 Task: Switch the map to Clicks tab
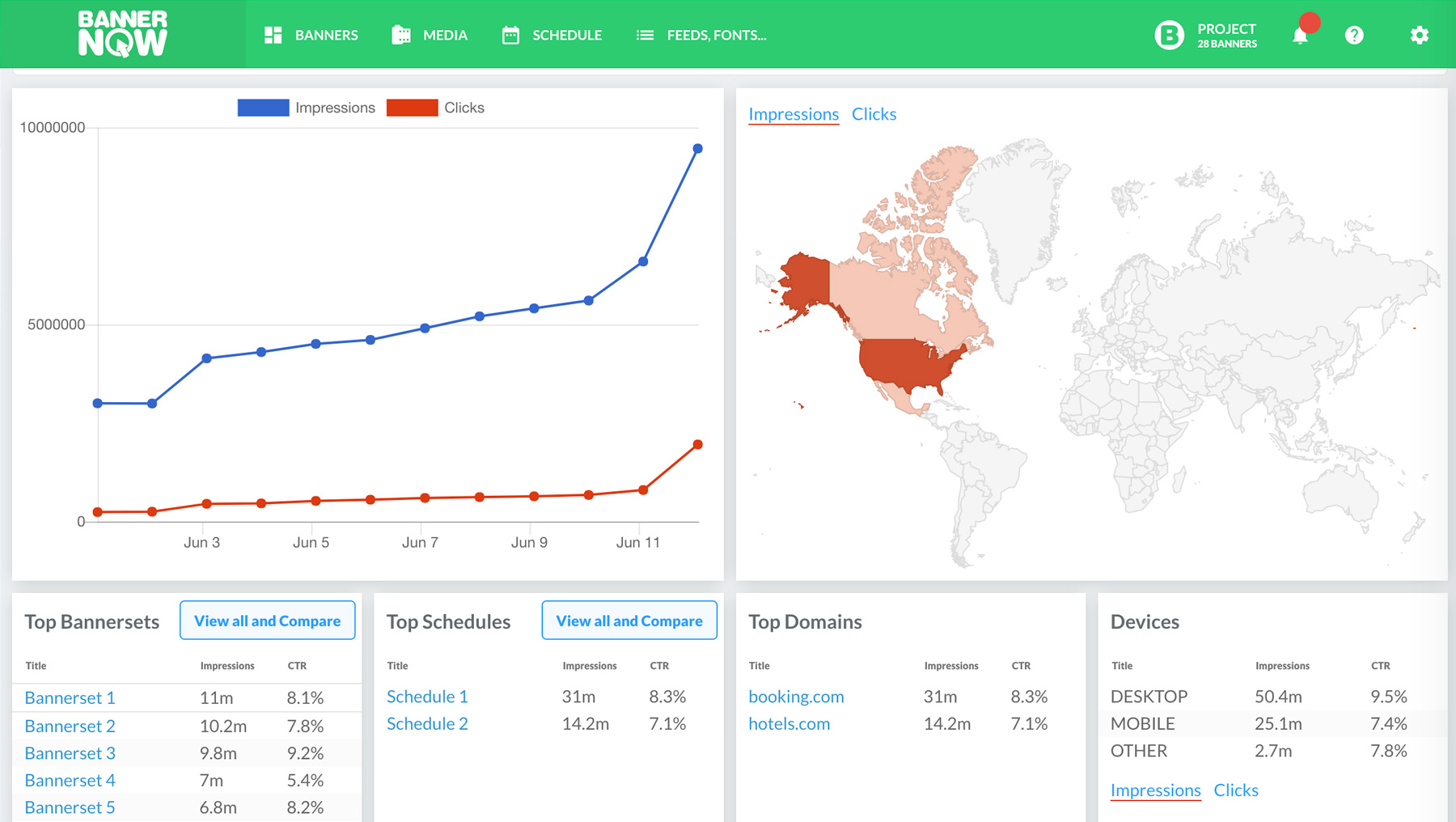[x=874, y=114]
